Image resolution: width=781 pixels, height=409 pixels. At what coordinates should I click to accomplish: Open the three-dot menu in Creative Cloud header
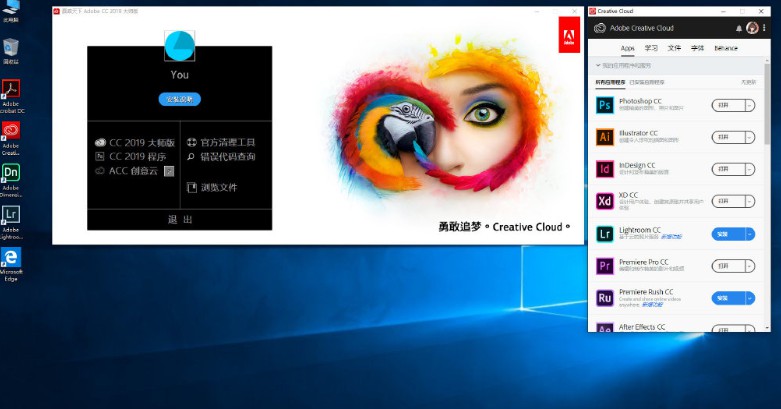pyautogui.click(x=764, y=28)
